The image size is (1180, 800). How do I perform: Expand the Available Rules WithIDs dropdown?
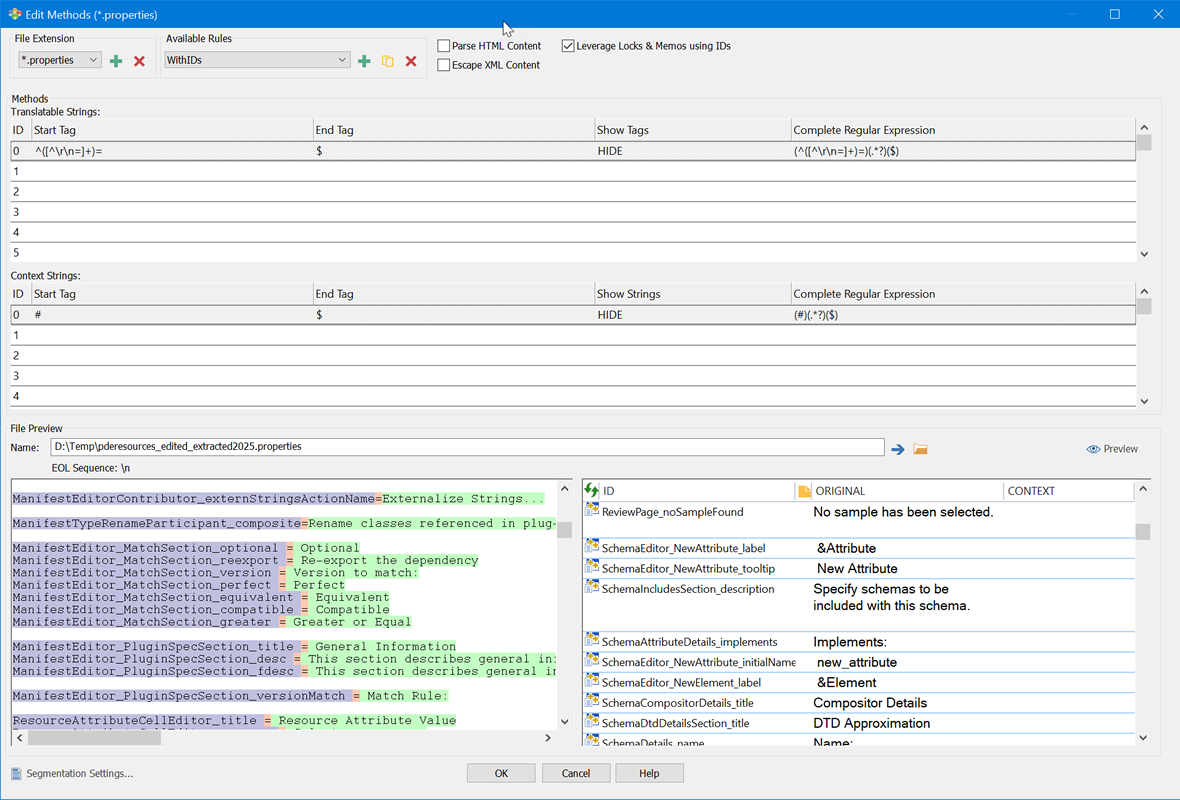(x=256, y=60)
